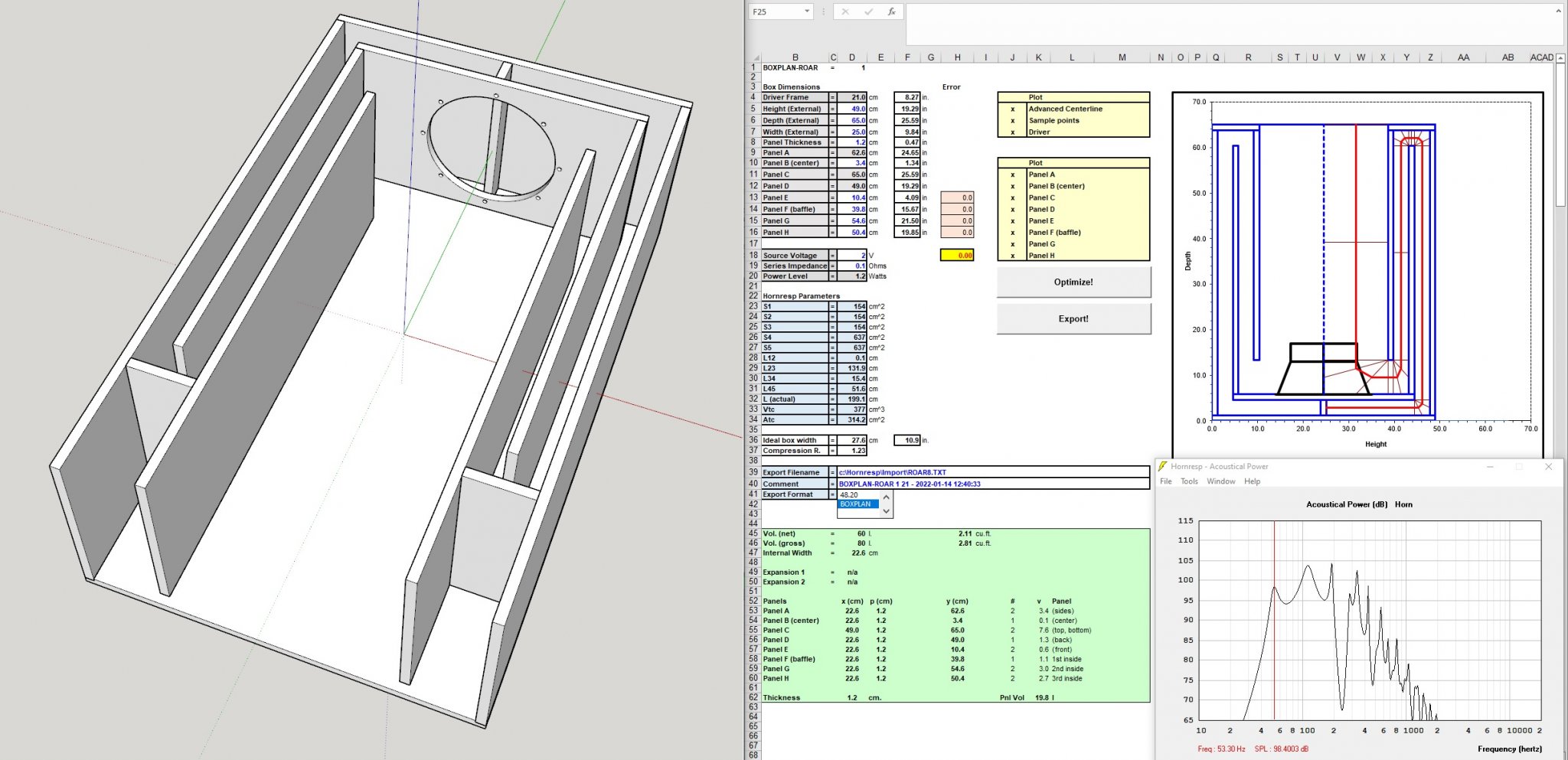The width and height of the screenshot is (1568, 760).
Task: Select the Width (External) value 25.0
Action: click(852, 132)
